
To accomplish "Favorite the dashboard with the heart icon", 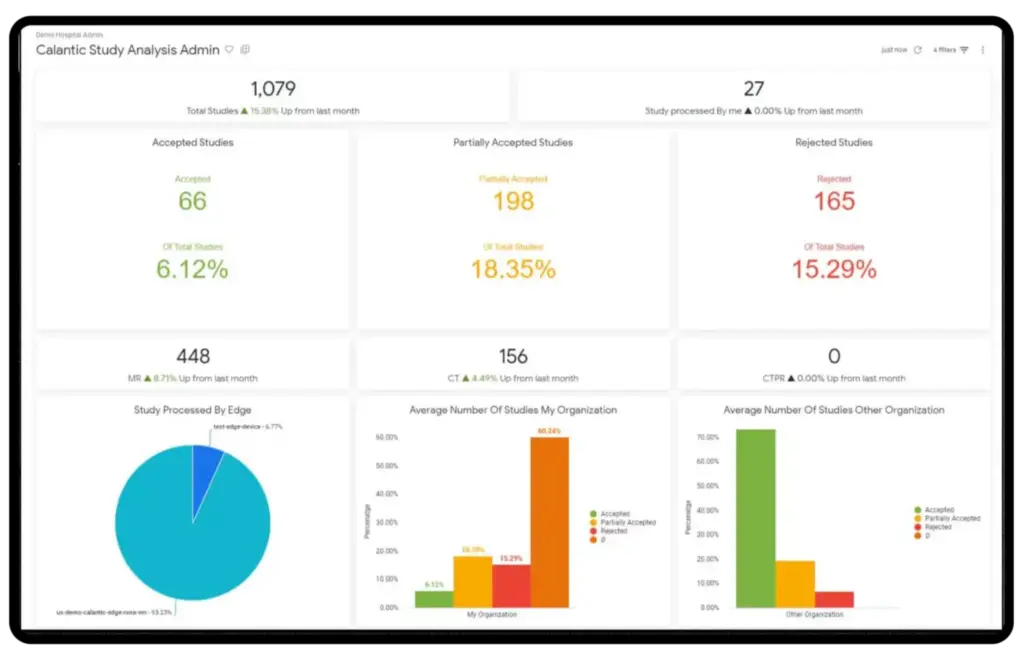I will coord(228,49).
